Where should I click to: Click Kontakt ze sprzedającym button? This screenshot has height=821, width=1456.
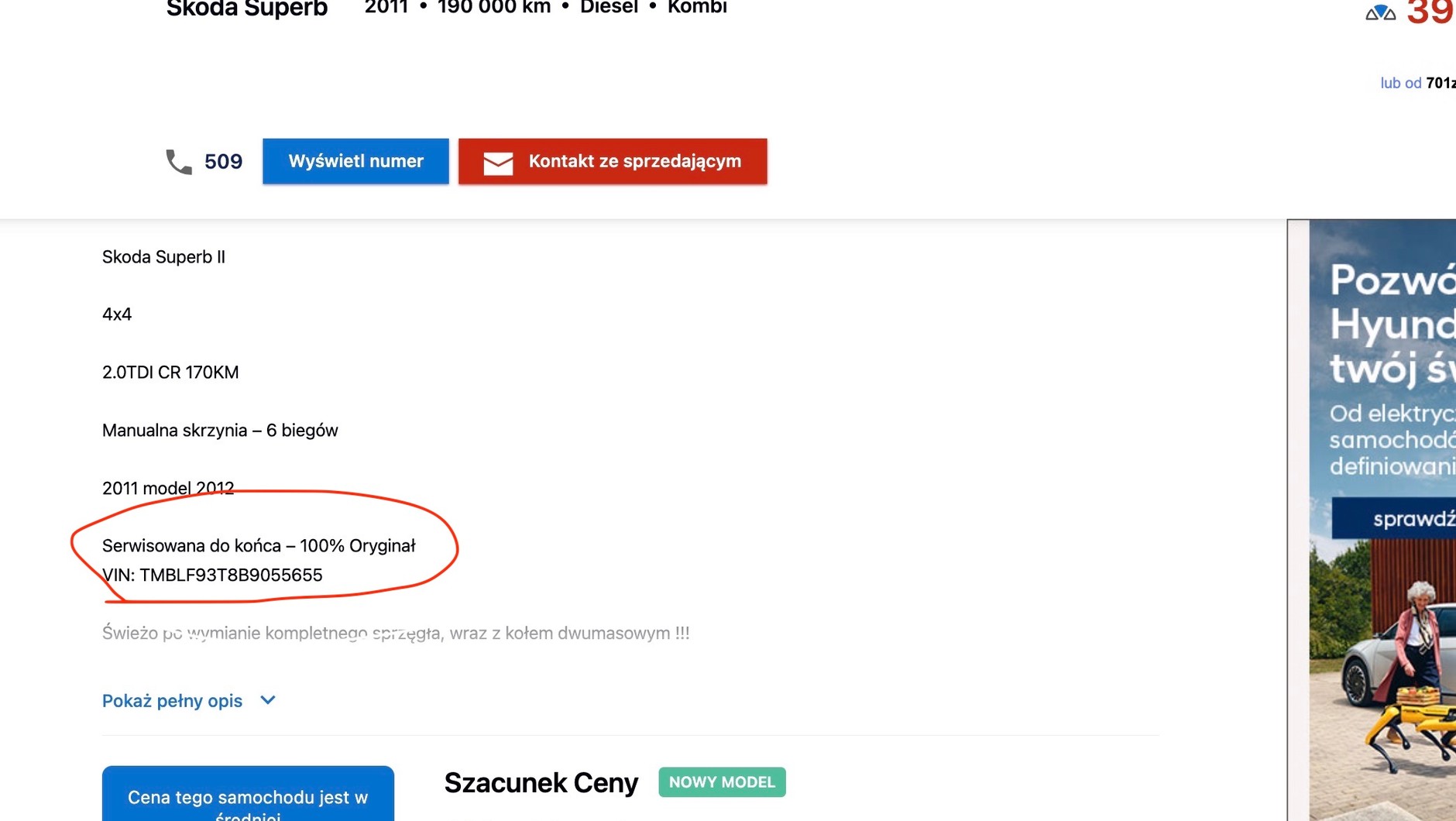(x=613, y=161)
